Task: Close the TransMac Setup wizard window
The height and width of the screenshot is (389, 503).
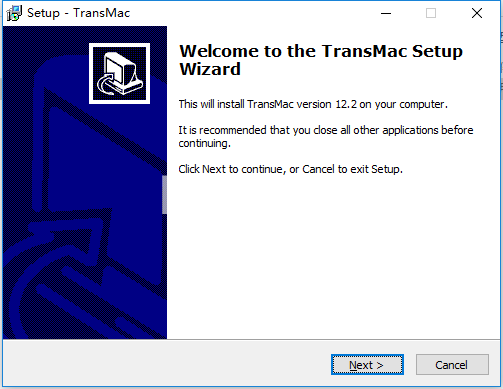Action: click(x=477, y=13)
